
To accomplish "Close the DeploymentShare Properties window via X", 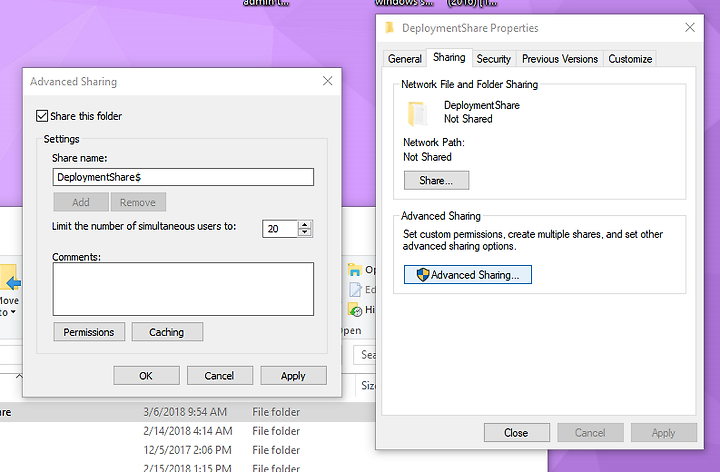I will pyautogui.click(x=690, y=28).
